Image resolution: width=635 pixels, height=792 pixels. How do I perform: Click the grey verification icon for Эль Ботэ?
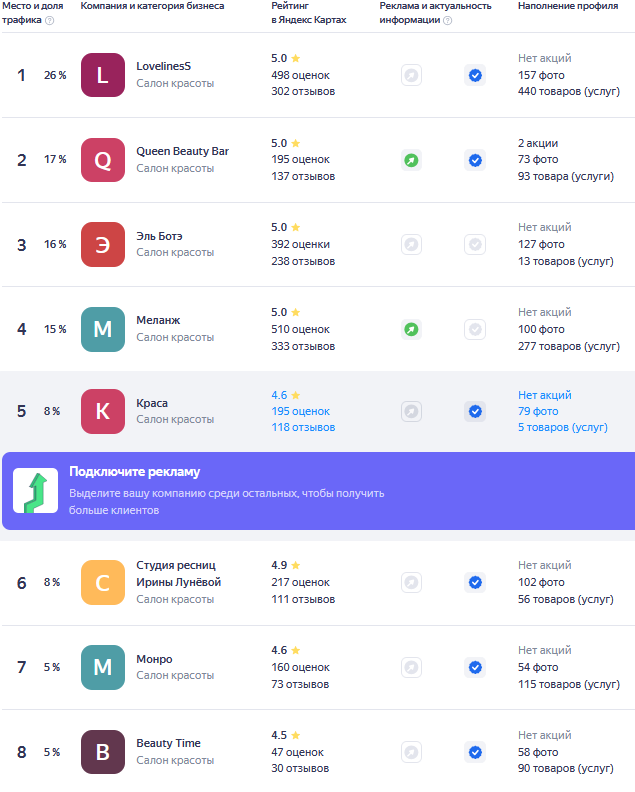[475, 244]
